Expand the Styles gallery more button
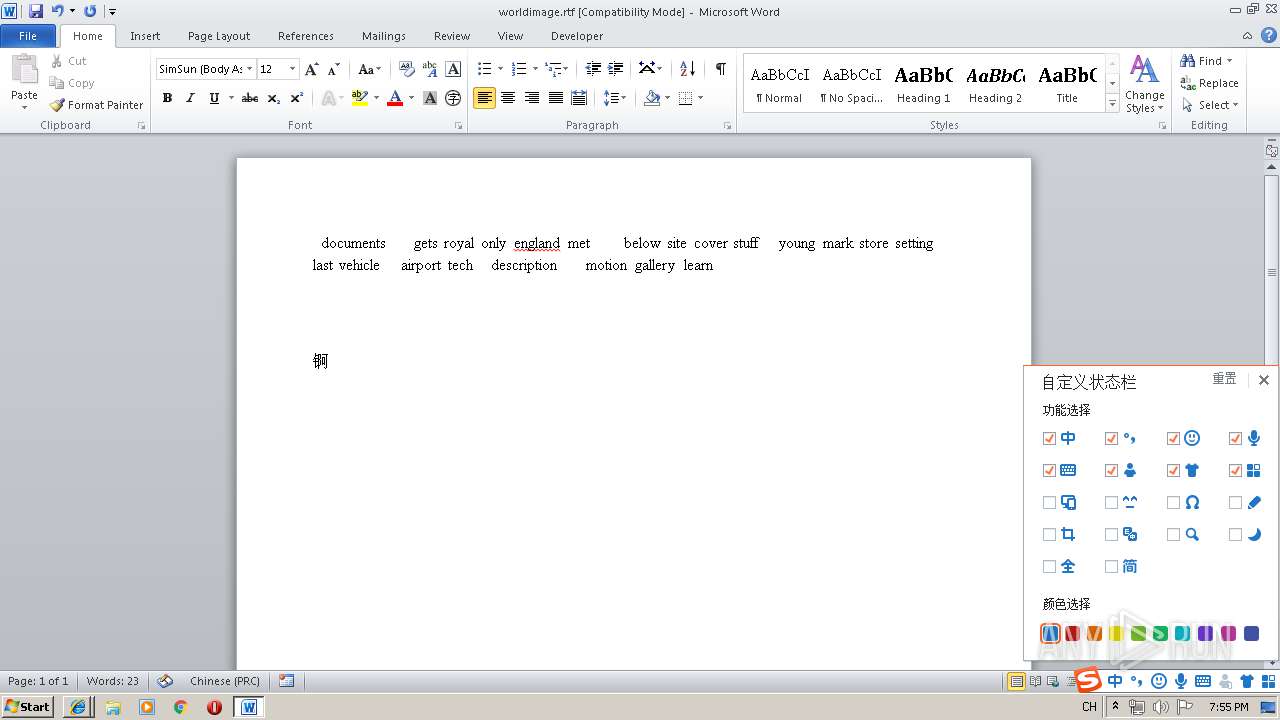 (x=1112, y=104)
